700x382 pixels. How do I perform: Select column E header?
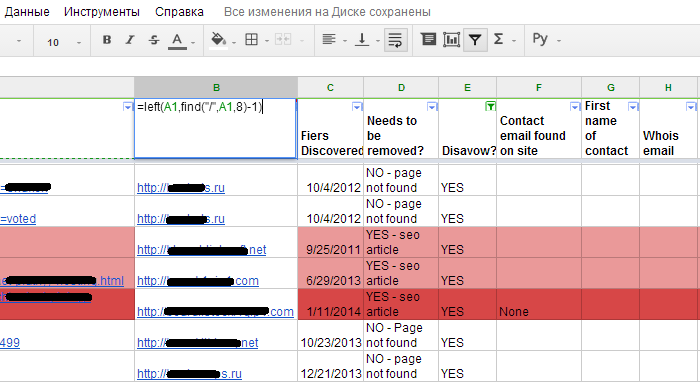[467, 87]
